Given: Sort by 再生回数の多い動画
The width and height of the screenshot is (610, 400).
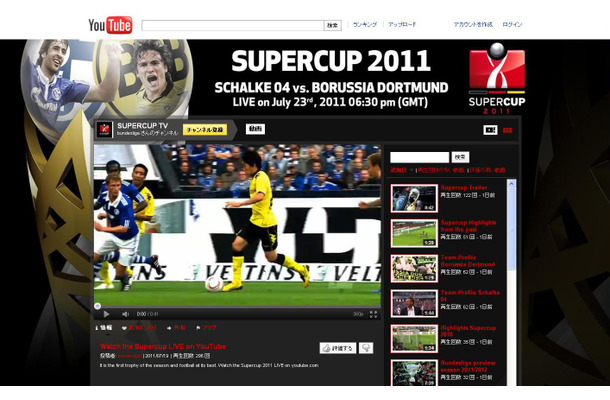Looking at the screenshot, I should click(x=441, y=170).
